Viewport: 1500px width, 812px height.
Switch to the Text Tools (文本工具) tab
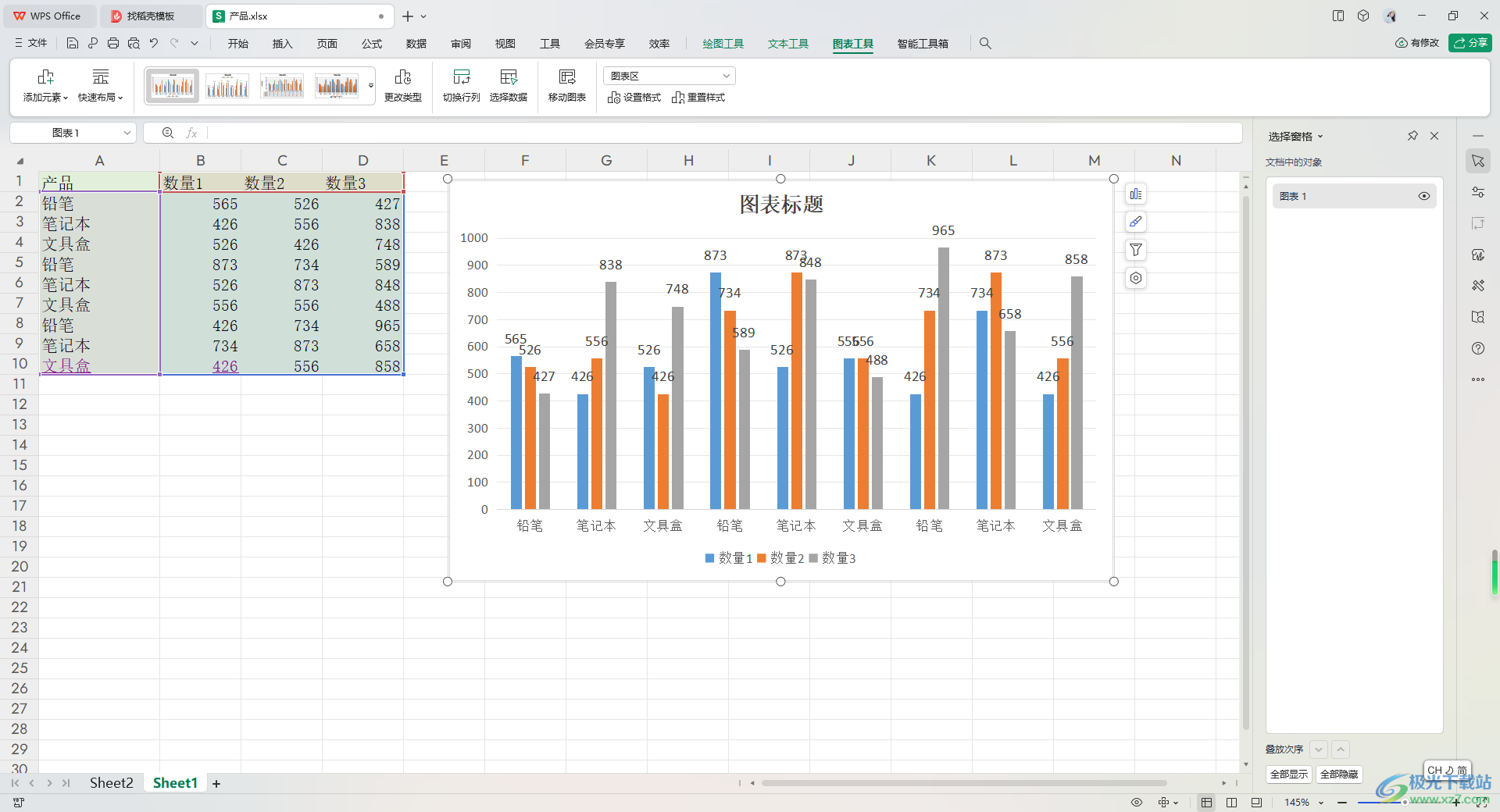[x=788, y=44]
